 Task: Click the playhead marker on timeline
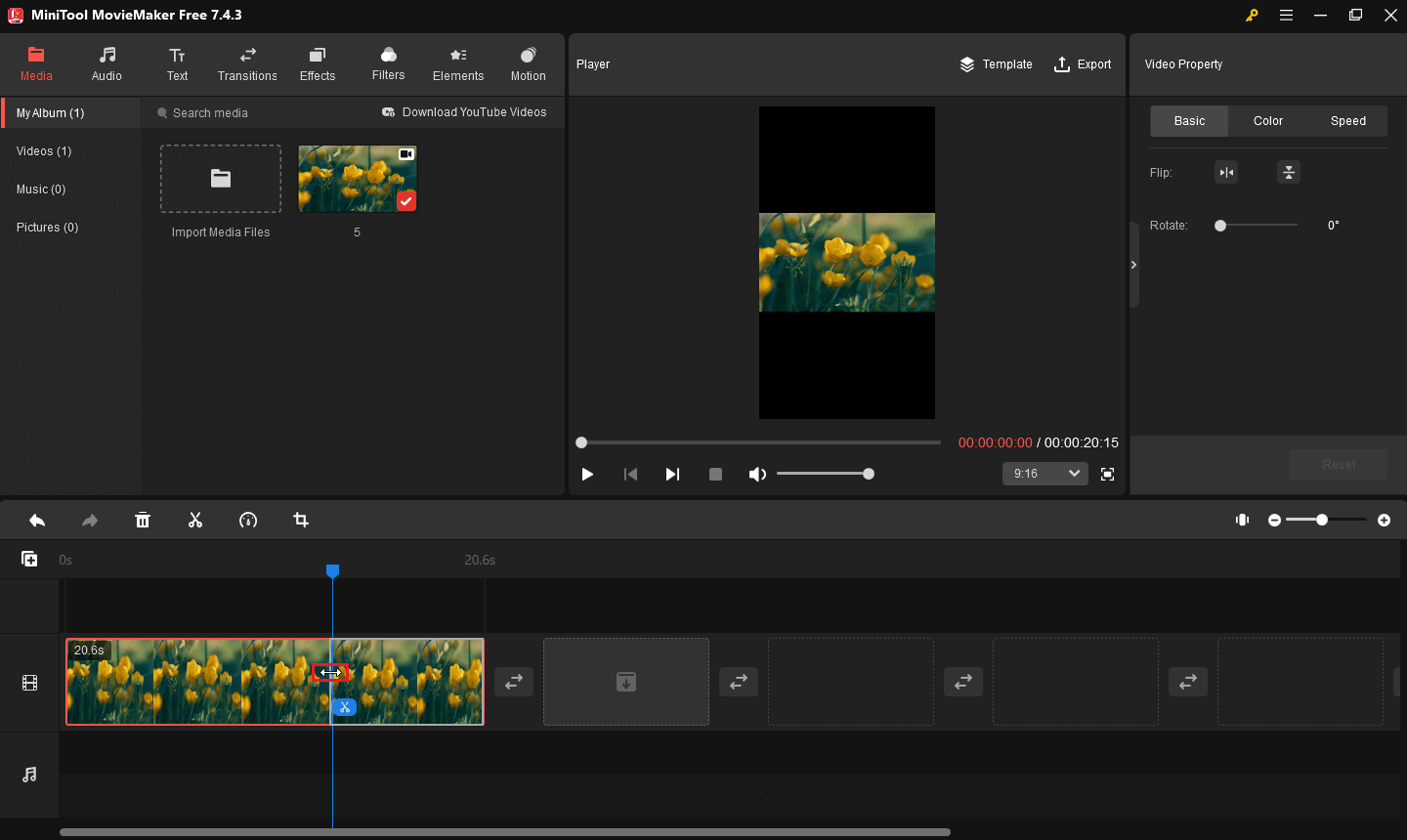pyautogui.click(x=332, y=570)
